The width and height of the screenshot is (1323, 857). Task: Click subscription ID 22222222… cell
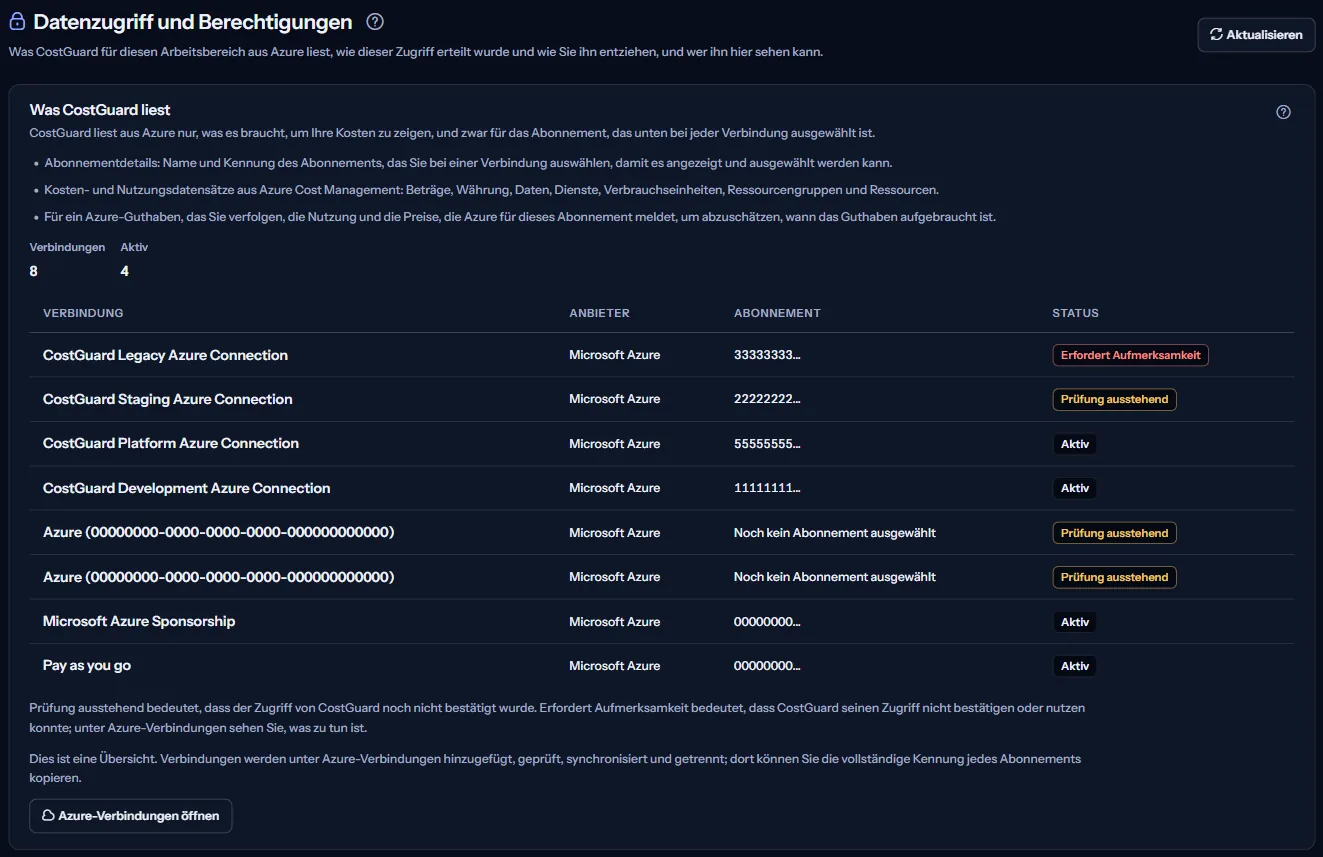pos(767,399)
